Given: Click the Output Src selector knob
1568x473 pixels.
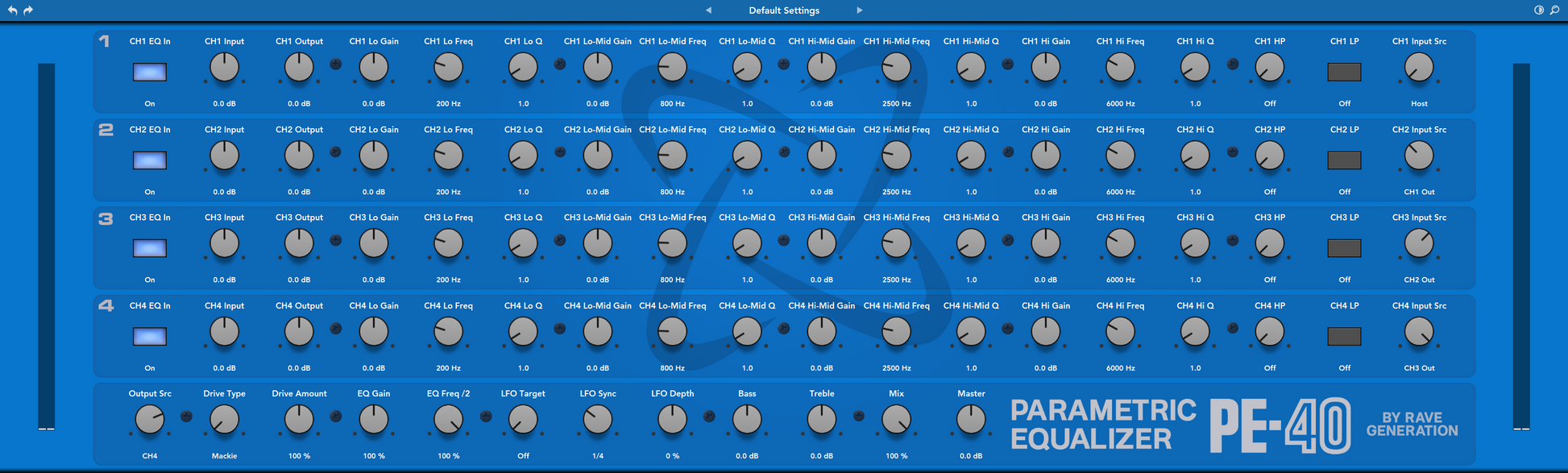Looking at the screenshot, I should point(150,420).
